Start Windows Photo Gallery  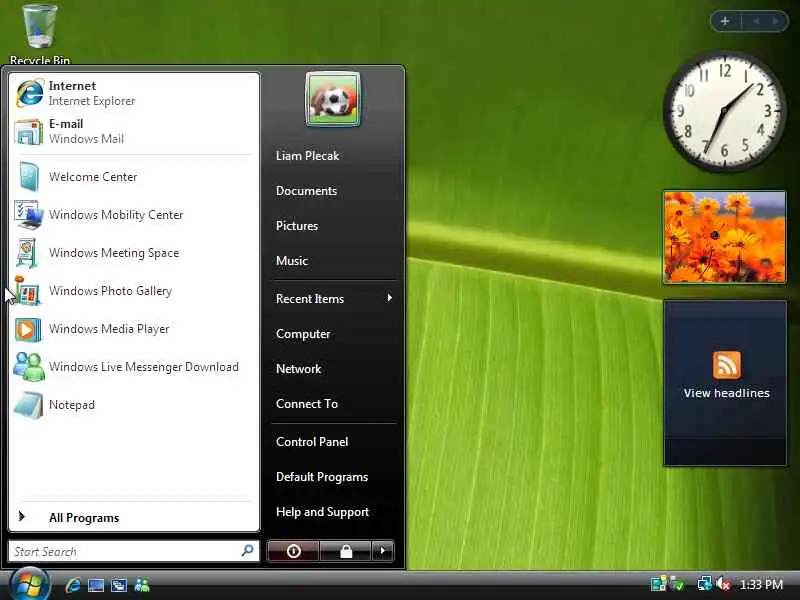pyautogui.click(x=134, y=291)
